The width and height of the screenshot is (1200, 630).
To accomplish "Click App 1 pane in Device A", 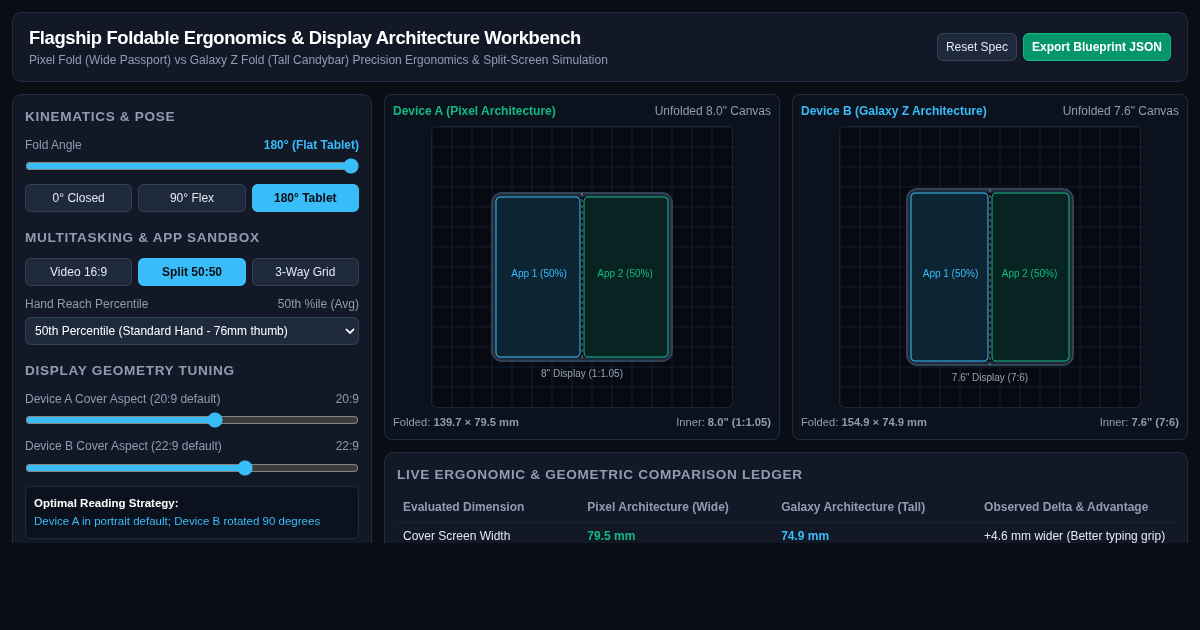I will (538, 277).
